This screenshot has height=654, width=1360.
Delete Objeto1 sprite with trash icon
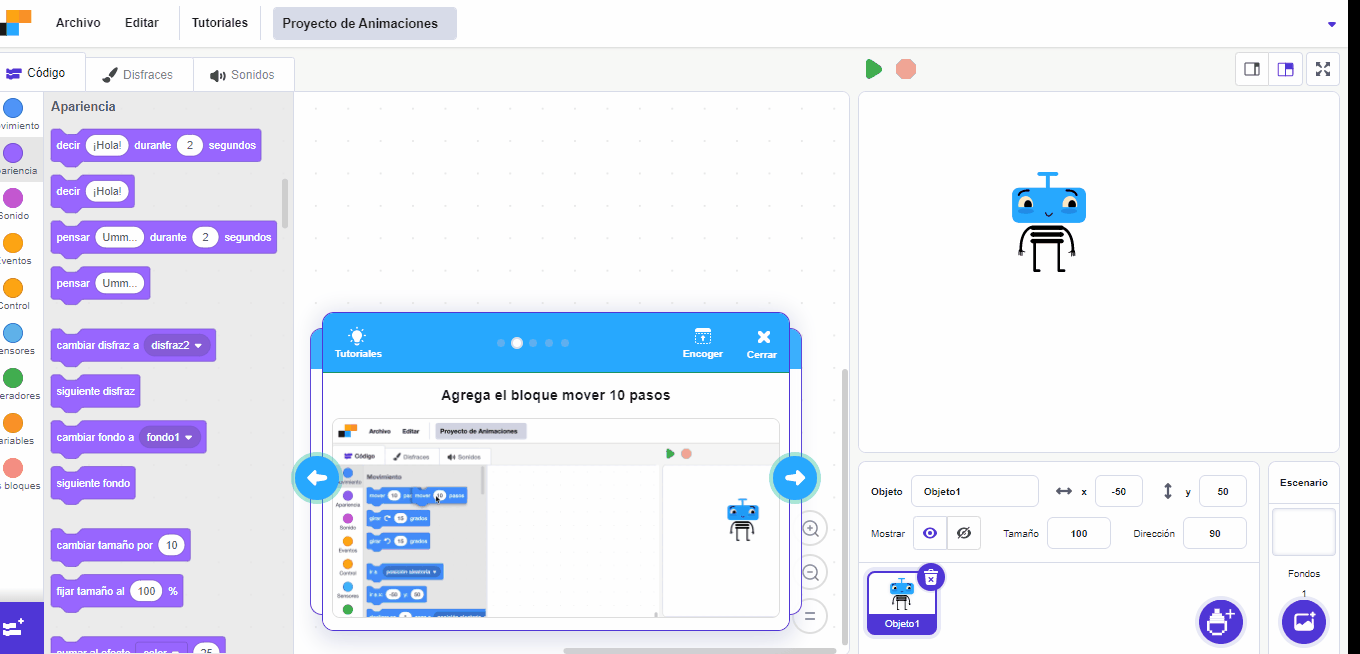click(931, 577)
